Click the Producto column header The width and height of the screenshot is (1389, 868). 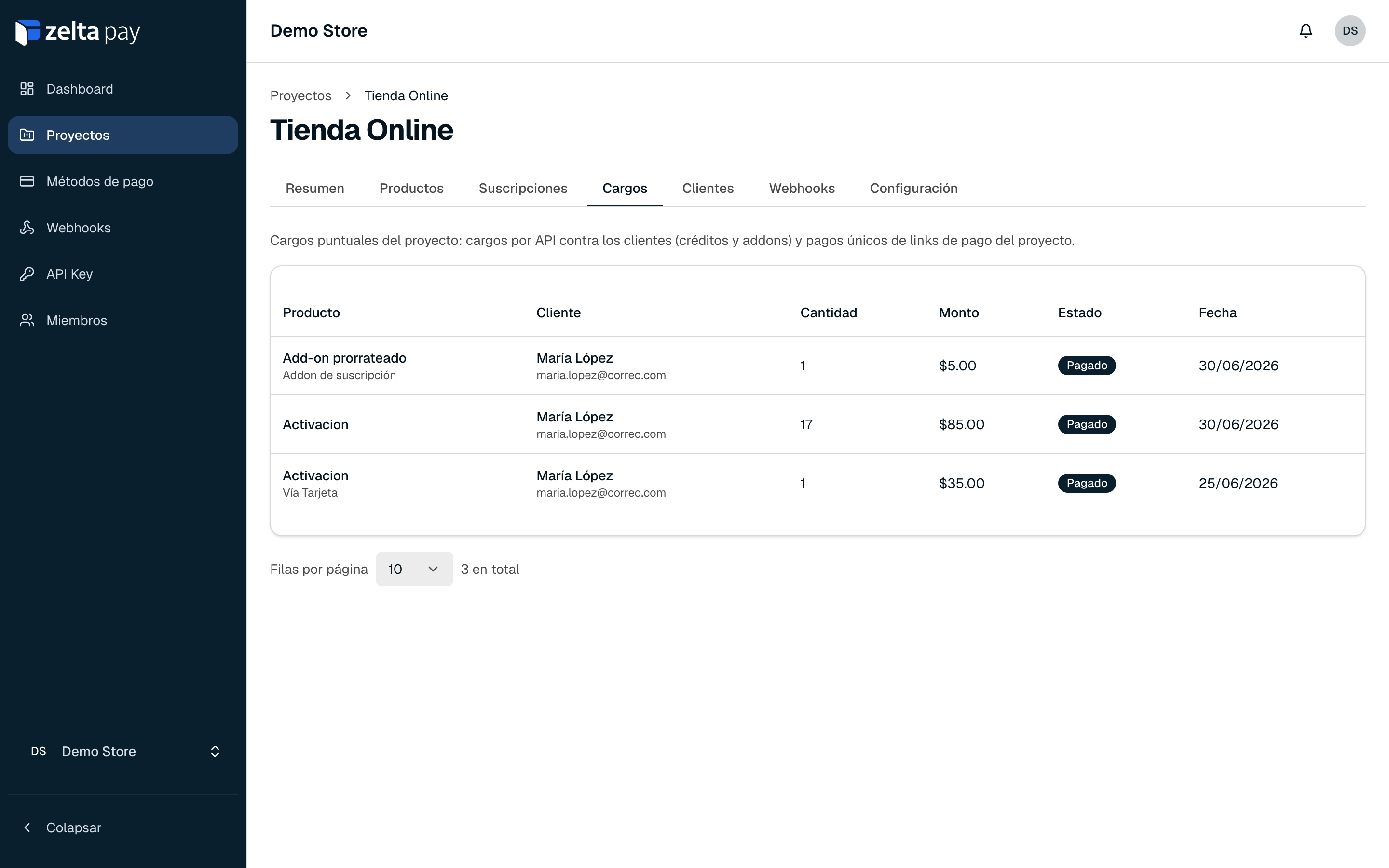click(311, 313)
